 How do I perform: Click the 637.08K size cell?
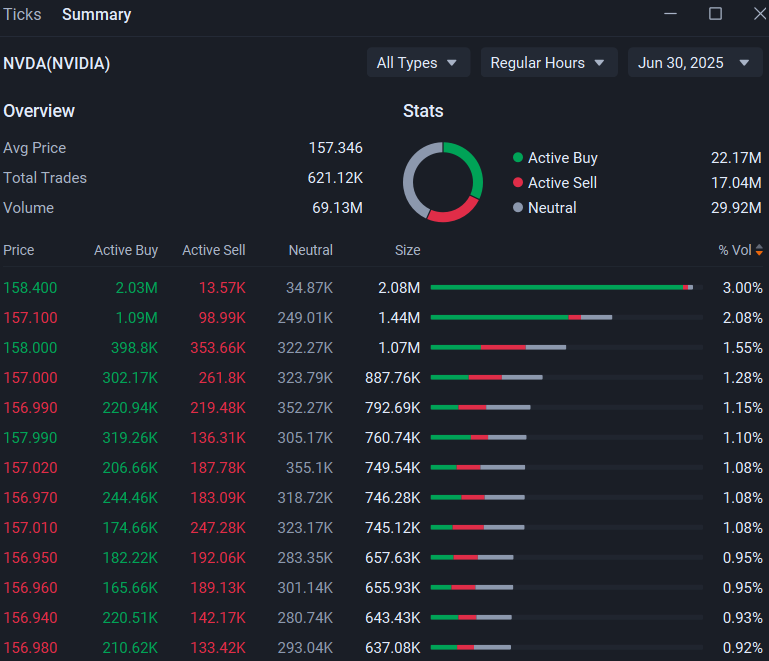393,647
